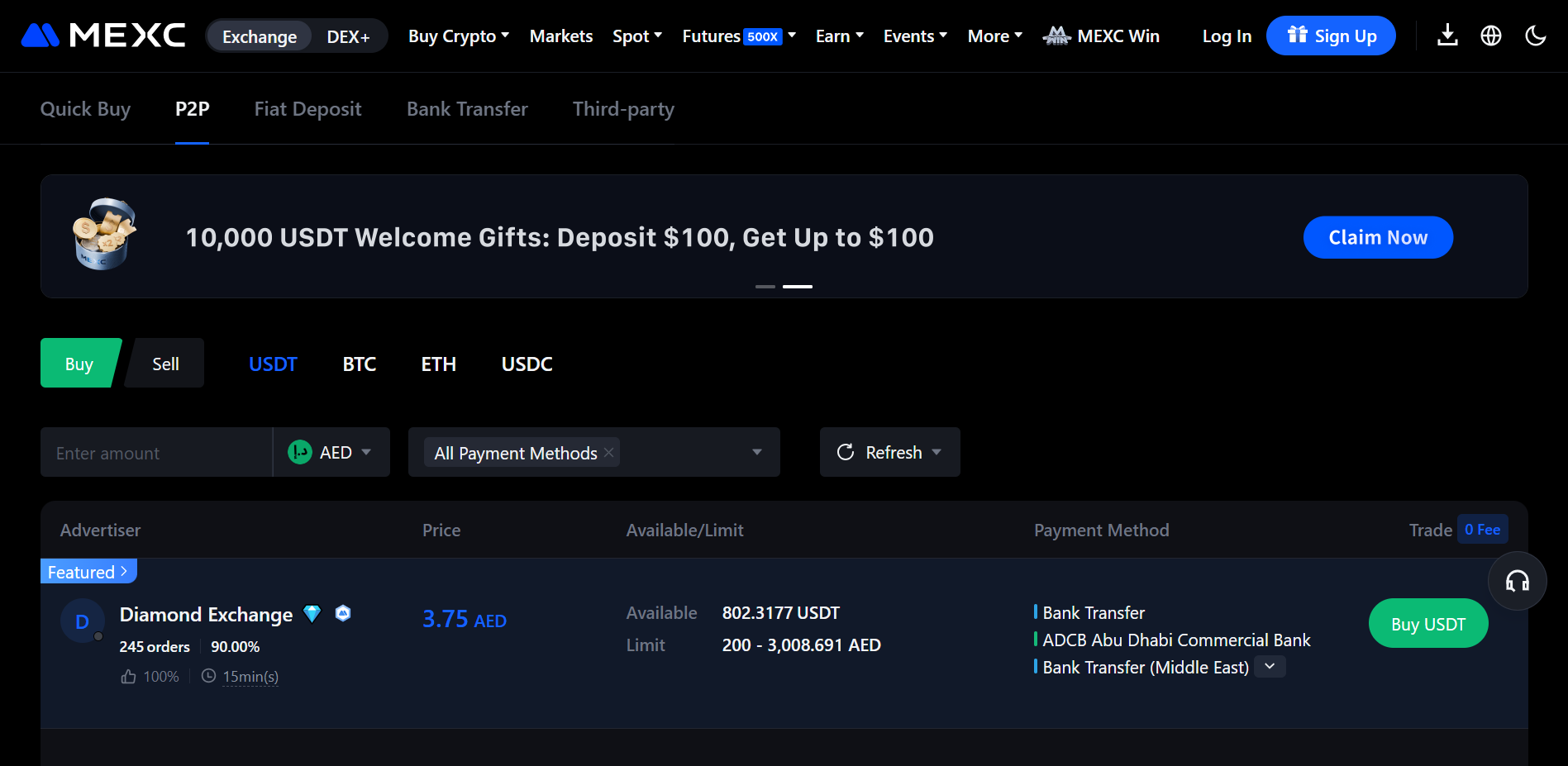This screenshot has height=766, width=1568.
Task: Switch to the Sell toggle
Action: click(165, 364)
